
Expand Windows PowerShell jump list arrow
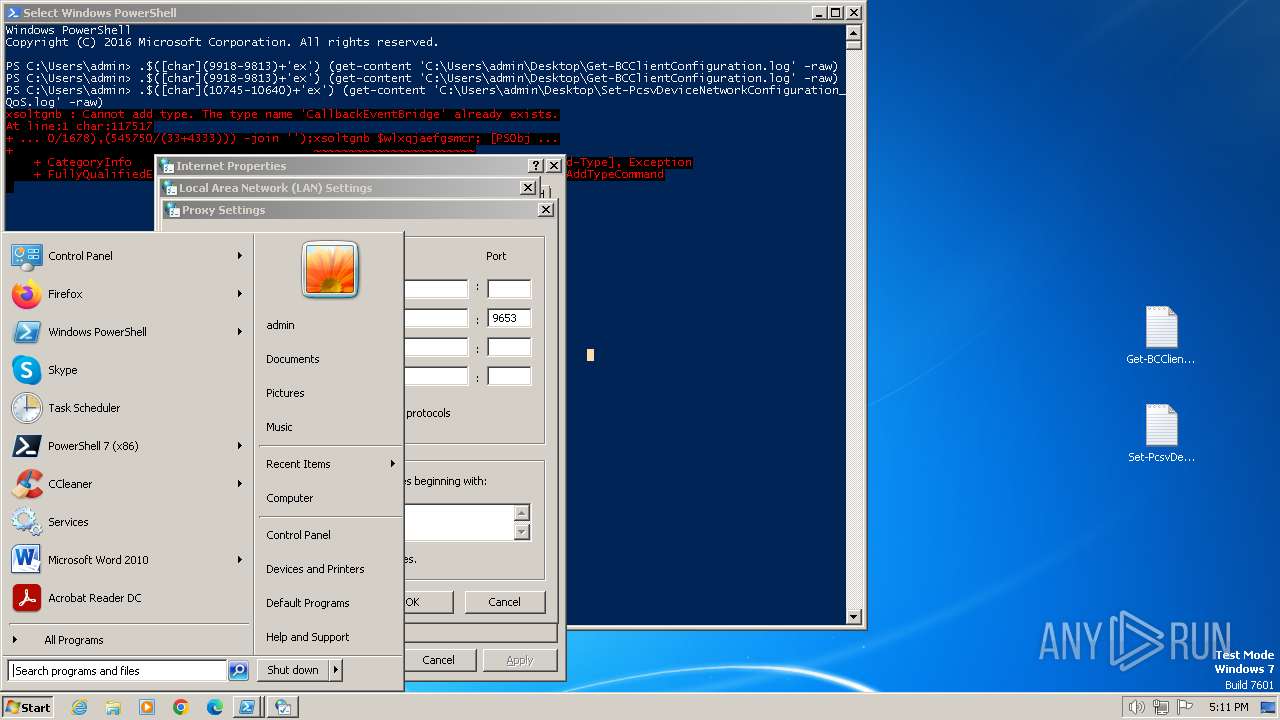240,332
